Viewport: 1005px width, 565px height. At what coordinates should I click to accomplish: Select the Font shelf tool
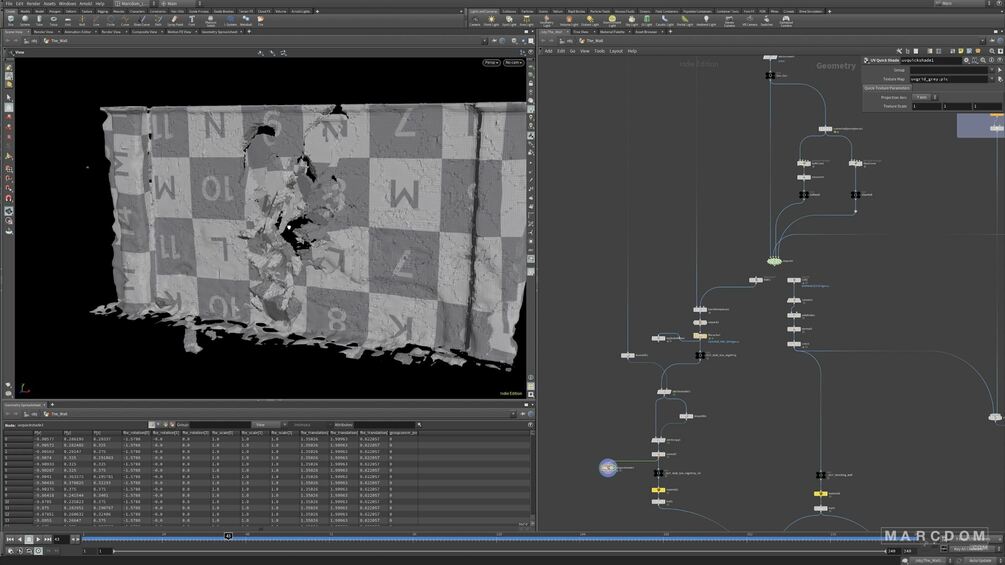tap(191, 20)
